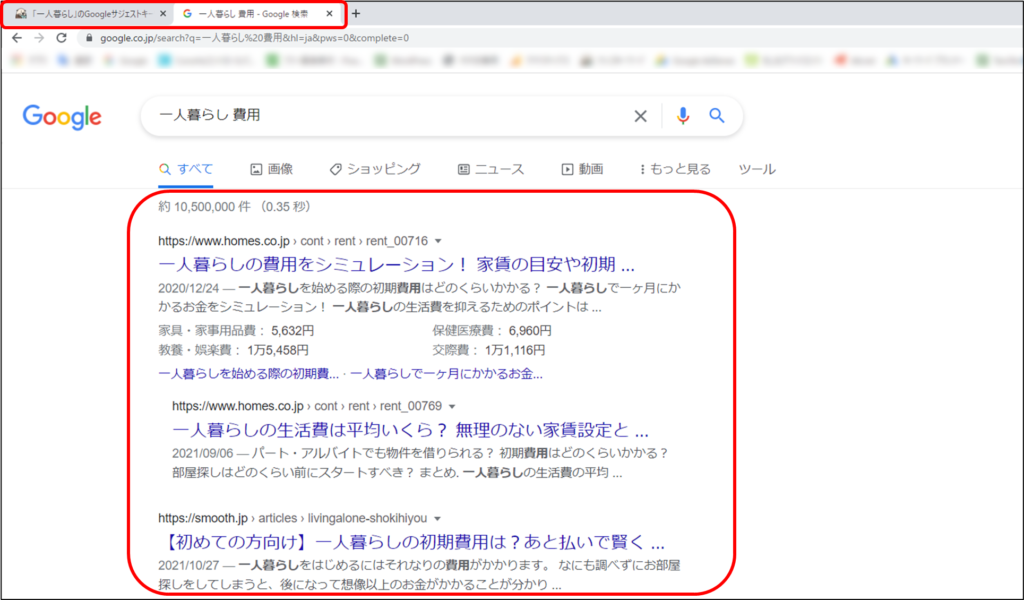
Task: Select the すべて results tab
Action: click(186, 169)
